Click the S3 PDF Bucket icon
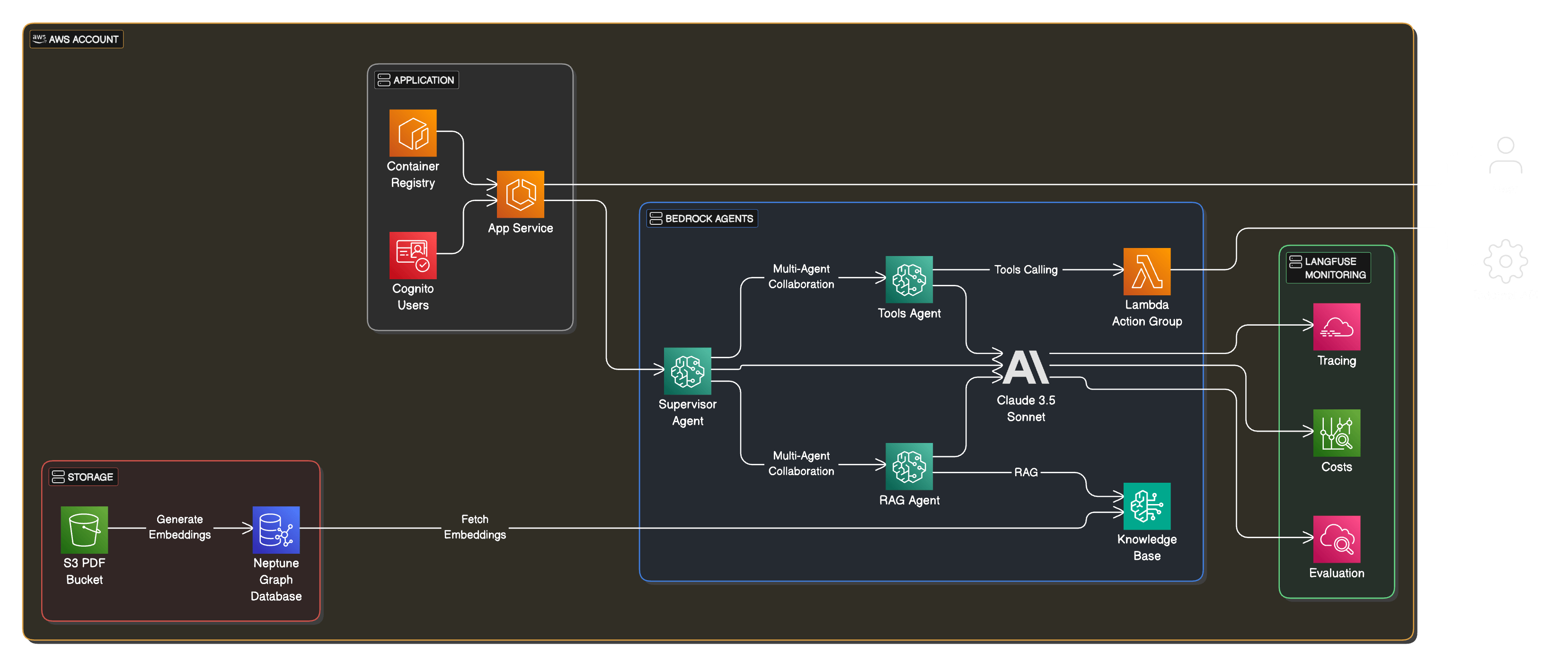 tap(84, 530)
